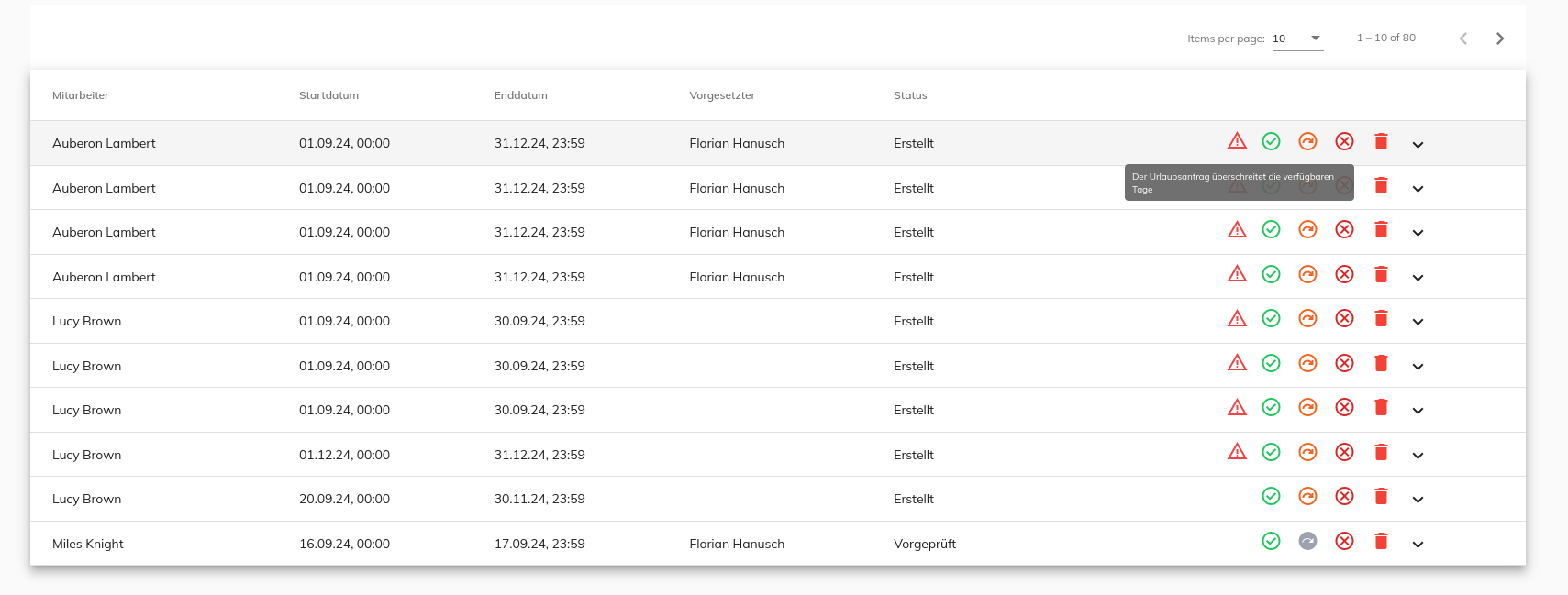Click start date 16.09.24, 00:00

pyautogui.click(x=344, y=544)
